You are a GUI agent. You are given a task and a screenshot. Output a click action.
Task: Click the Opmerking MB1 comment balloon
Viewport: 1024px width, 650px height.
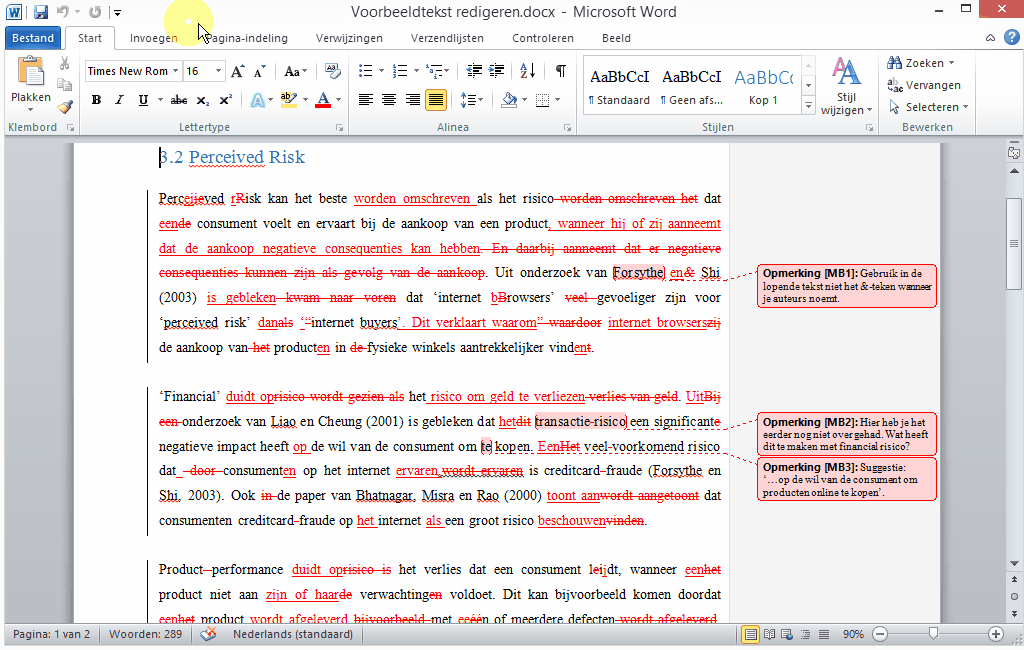pos(847,285)
